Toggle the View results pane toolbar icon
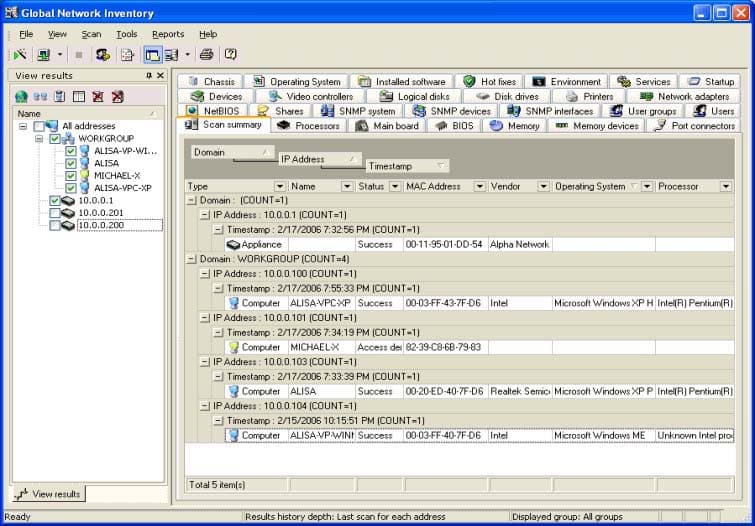Viewport: 755px width, 526px height. (152, 55)
